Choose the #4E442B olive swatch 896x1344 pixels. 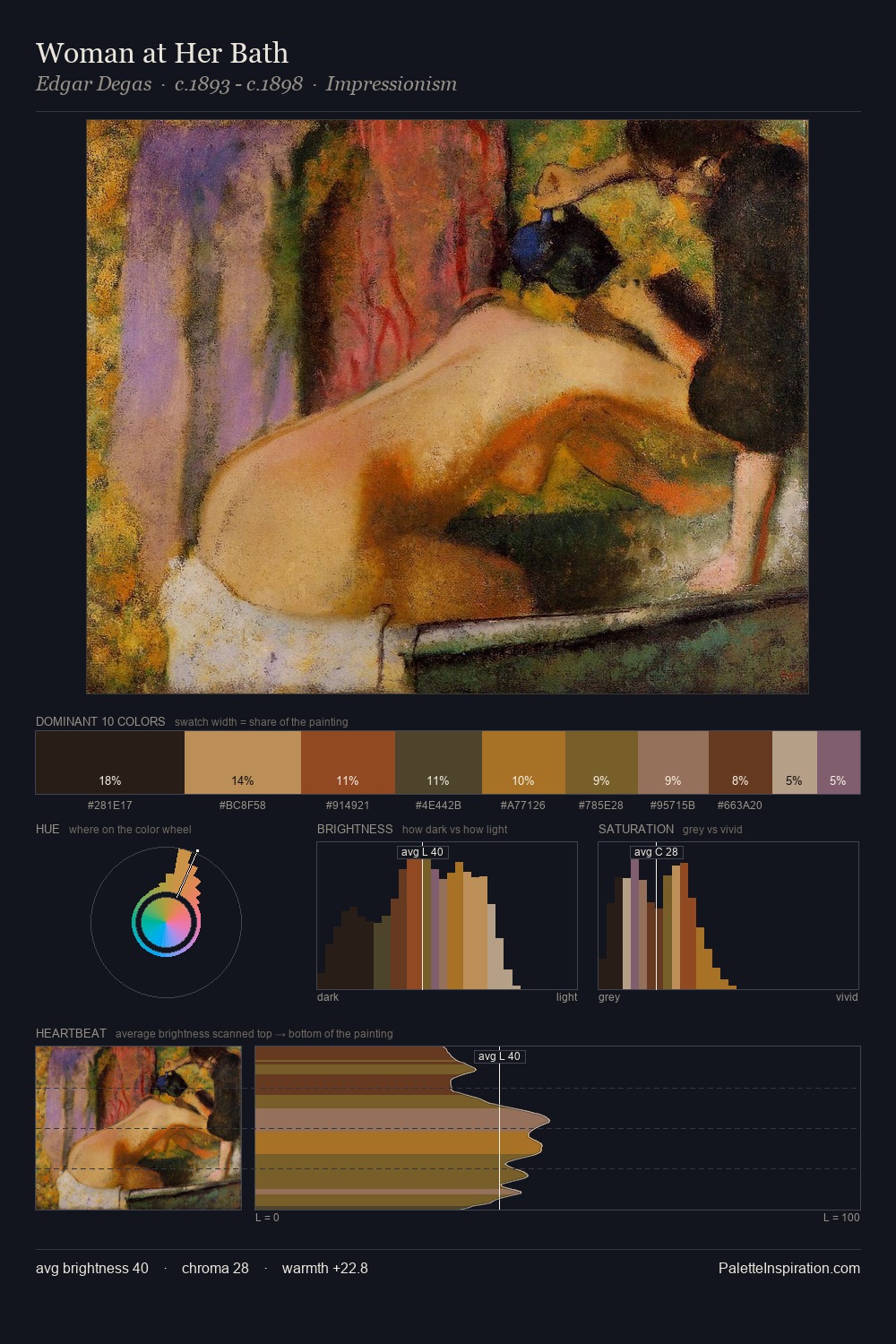438,762
